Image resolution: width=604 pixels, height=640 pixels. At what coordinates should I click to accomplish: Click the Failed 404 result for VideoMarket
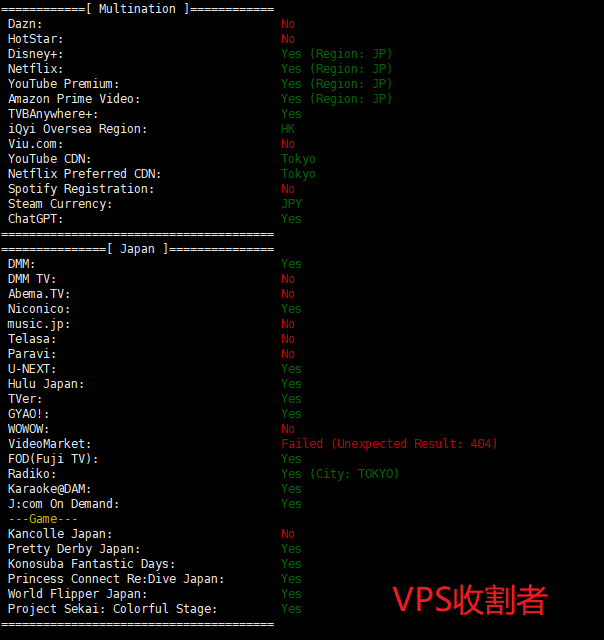[x=389, y=444]
